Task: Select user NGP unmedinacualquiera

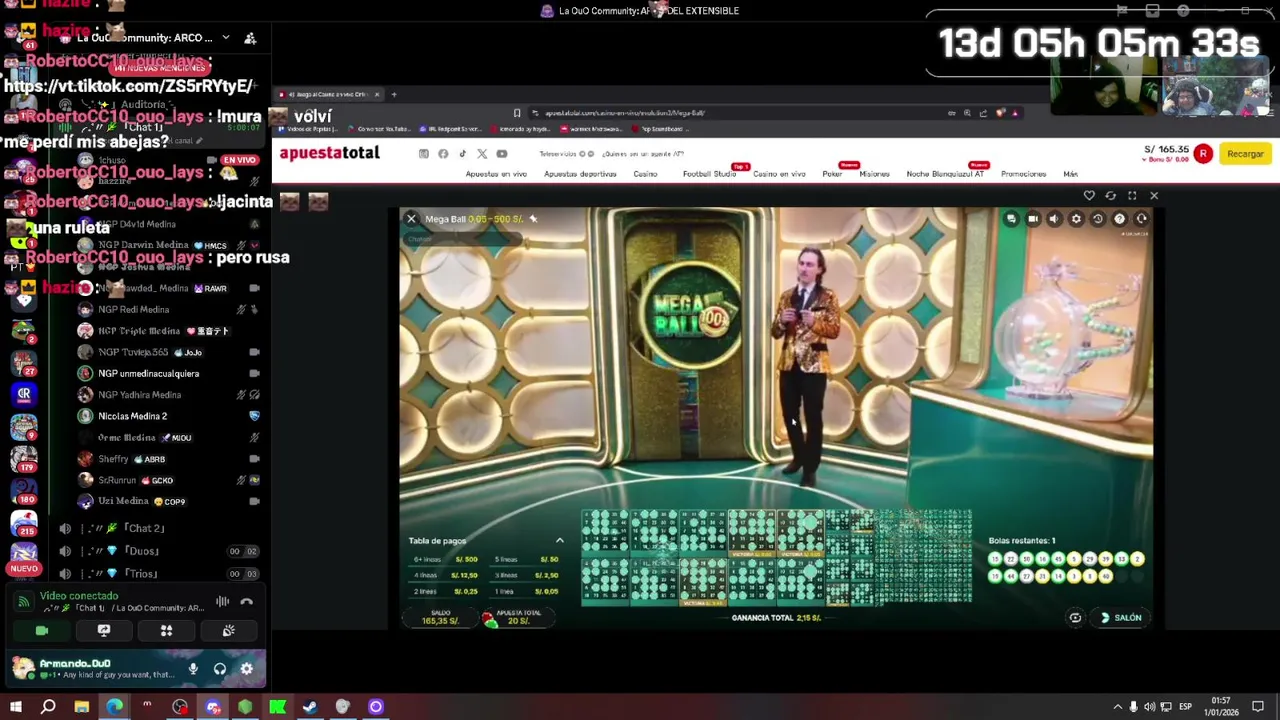Action: coord(168,374)
